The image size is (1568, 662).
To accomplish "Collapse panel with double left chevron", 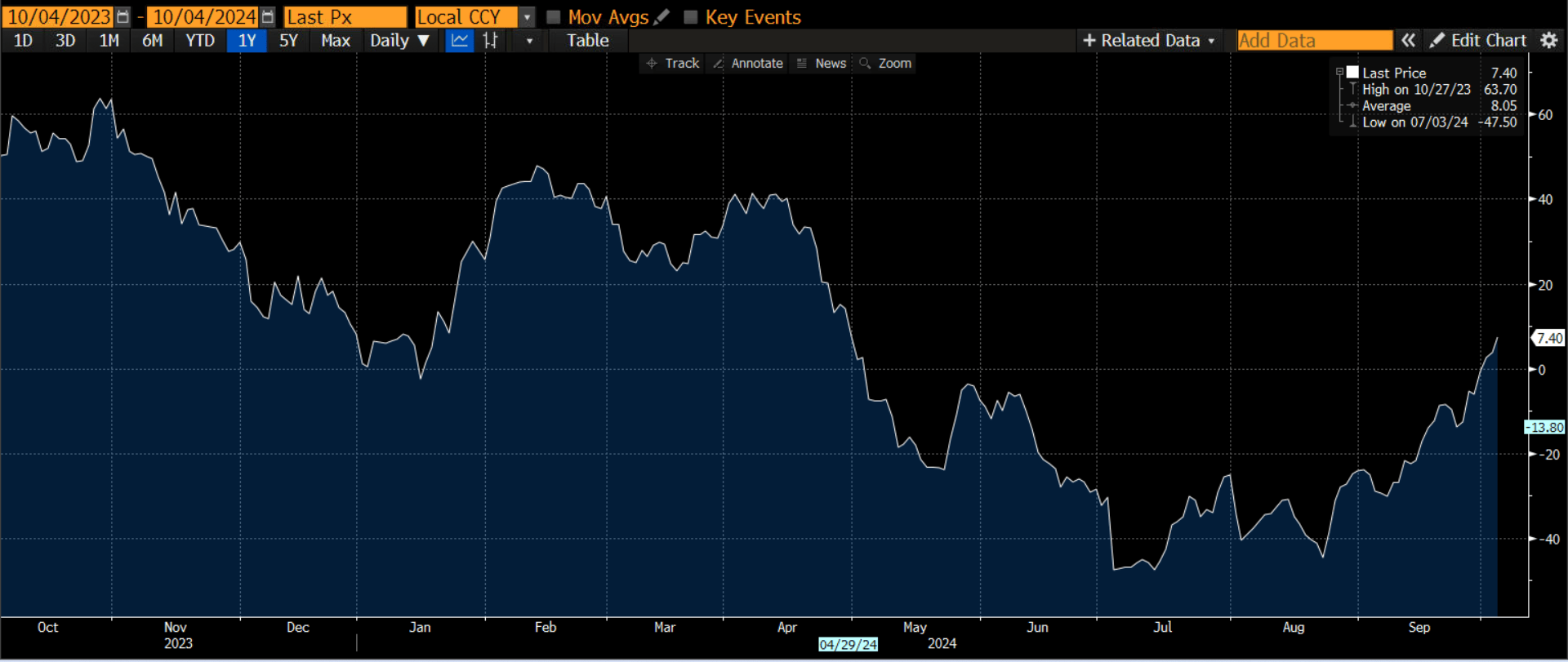I will (1408, 41).
